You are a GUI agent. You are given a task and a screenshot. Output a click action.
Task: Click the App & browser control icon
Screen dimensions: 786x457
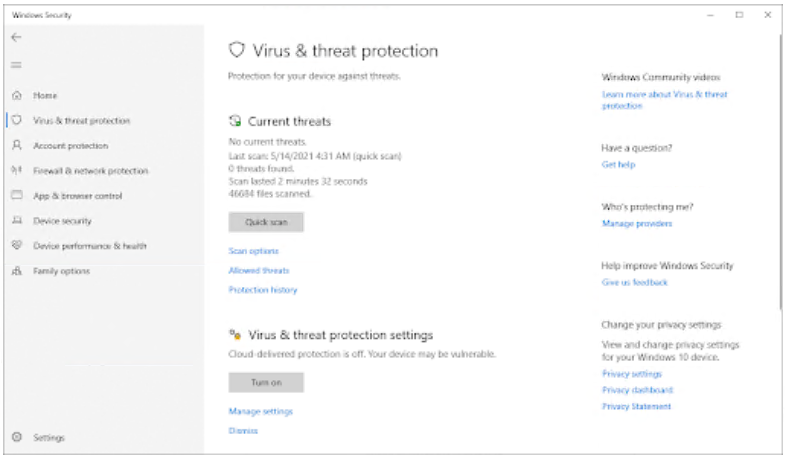tap(17, 196)
